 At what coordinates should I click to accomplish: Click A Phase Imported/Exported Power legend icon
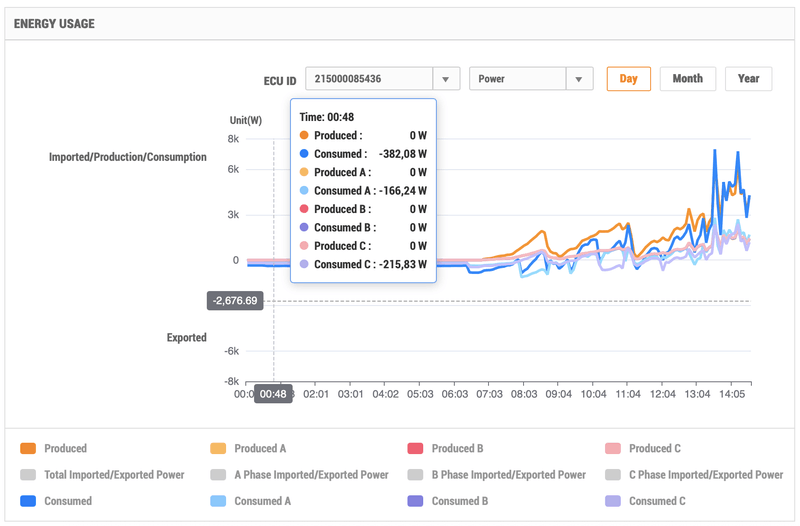pyautogui.click(x=219, y=475)
